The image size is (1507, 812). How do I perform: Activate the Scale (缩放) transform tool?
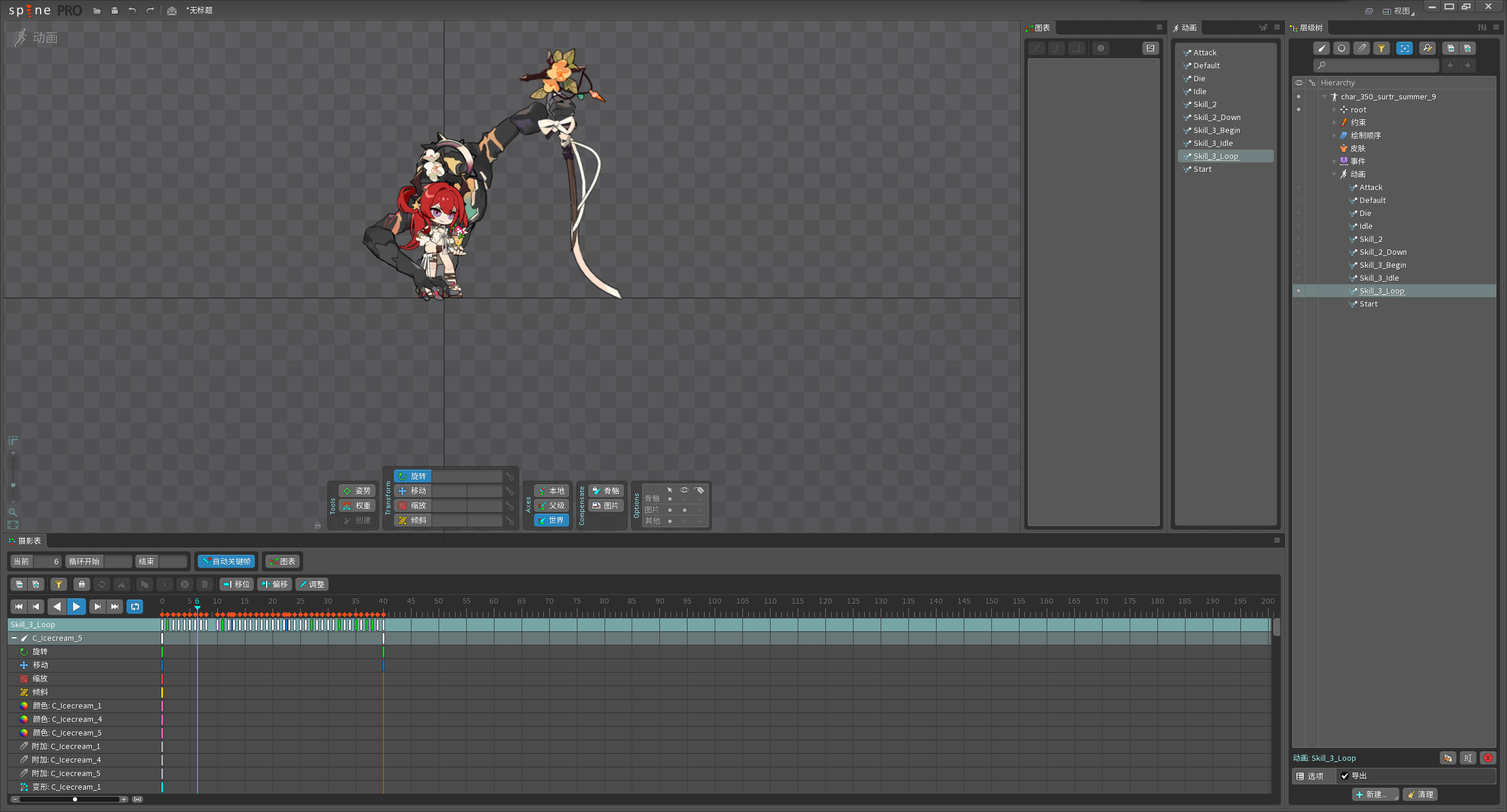click(413, 505)
